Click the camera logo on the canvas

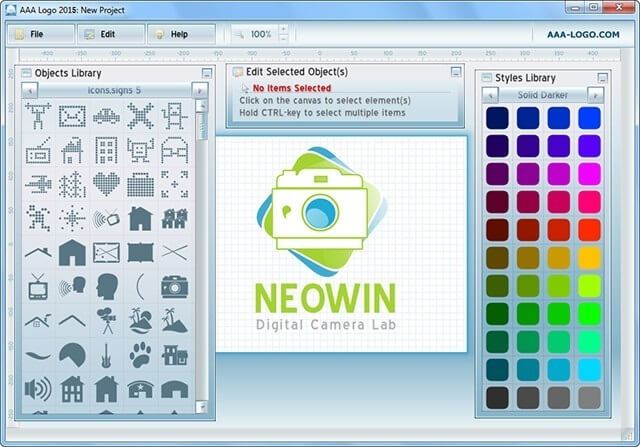(x=321, y=211)
